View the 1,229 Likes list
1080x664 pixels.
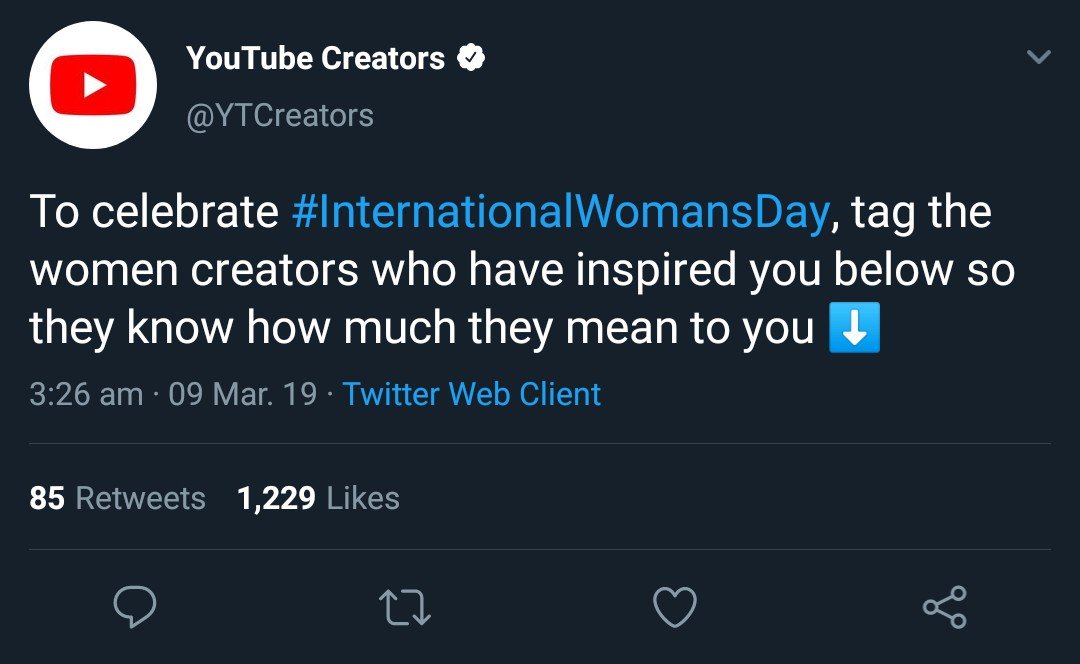318,498
